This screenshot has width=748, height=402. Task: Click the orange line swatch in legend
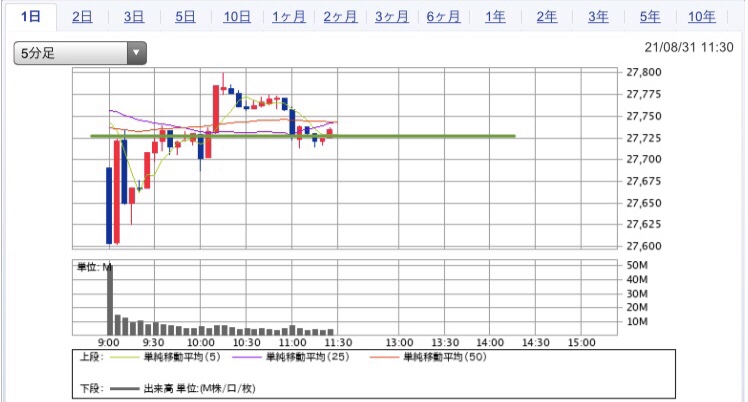click(x=384, y=357)
